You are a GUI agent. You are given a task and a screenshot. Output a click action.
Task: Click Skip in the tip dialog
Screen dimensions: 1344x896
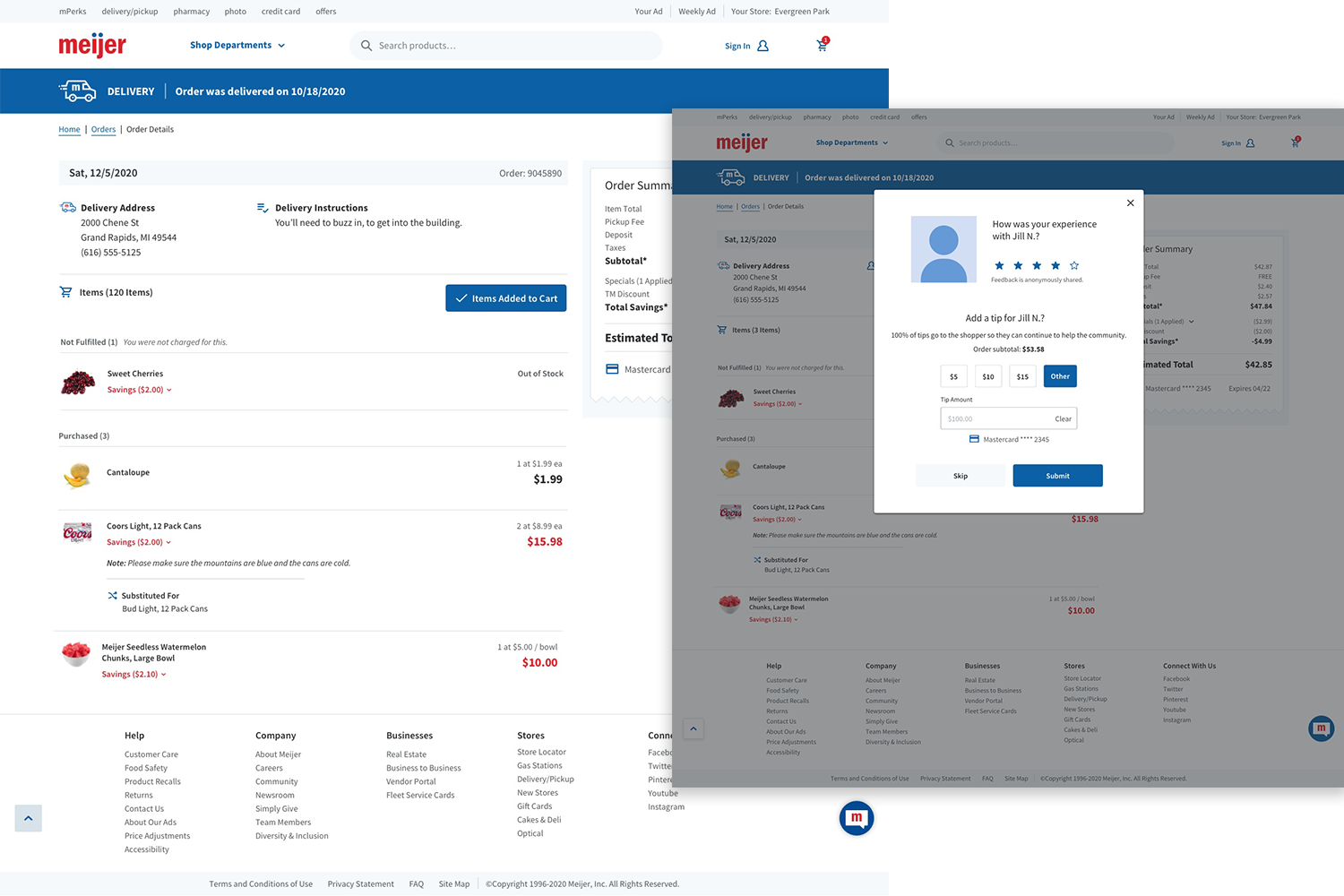[x=961, y=476]
